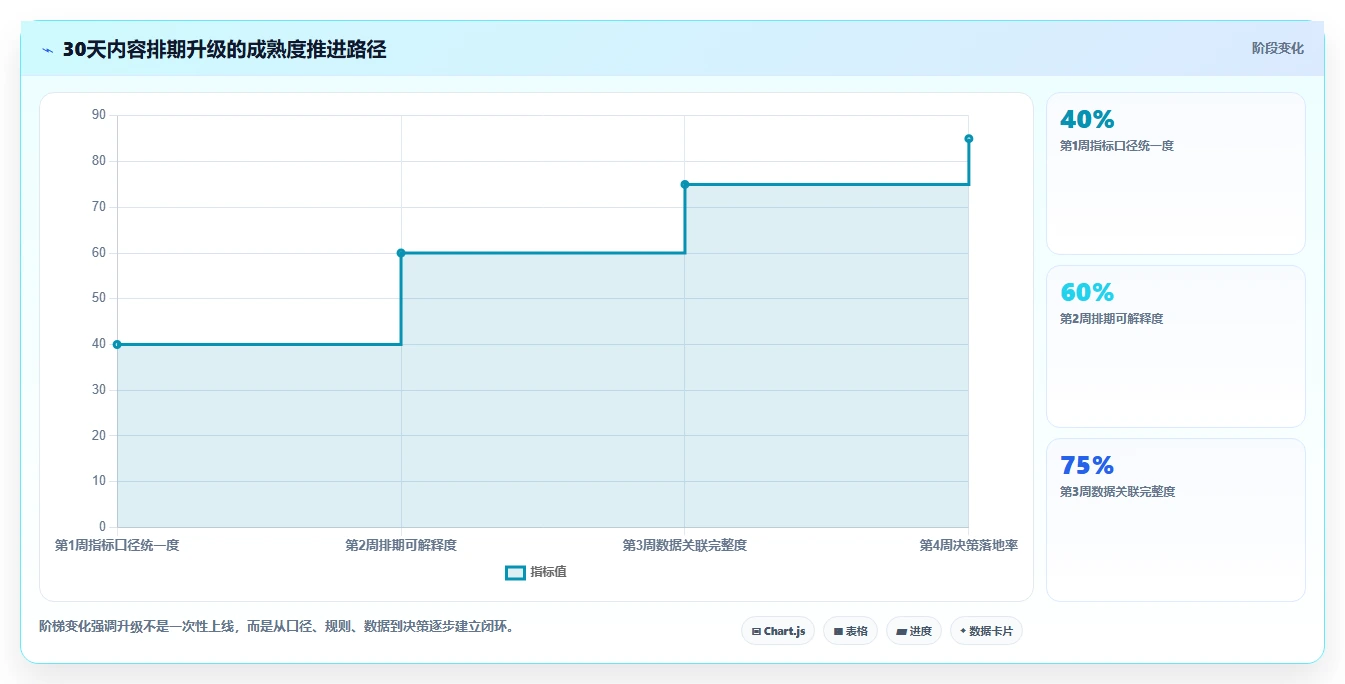The image size is (1345, 684).
Task: Click y-axis tick label 0
Action: click(102, 527)
